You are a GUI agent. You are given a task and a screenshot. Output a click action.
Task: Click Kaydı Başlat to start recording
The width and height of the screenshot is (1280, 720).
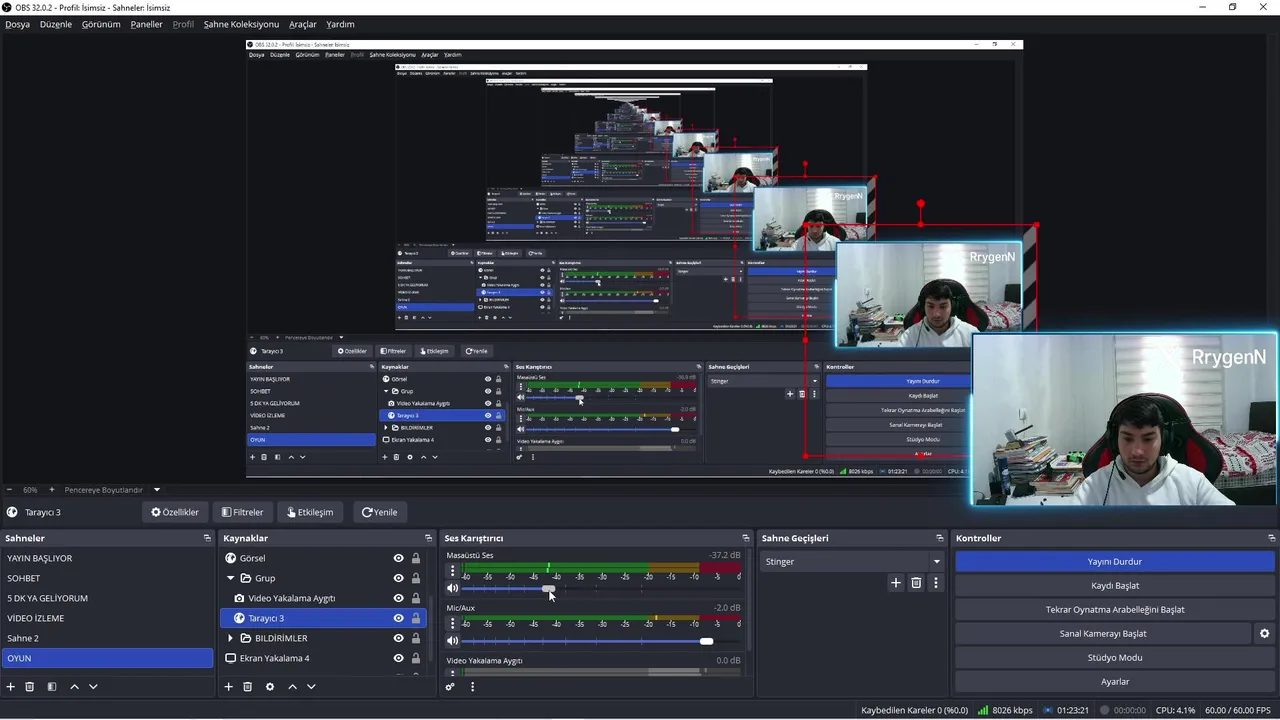pos(1115,586)
